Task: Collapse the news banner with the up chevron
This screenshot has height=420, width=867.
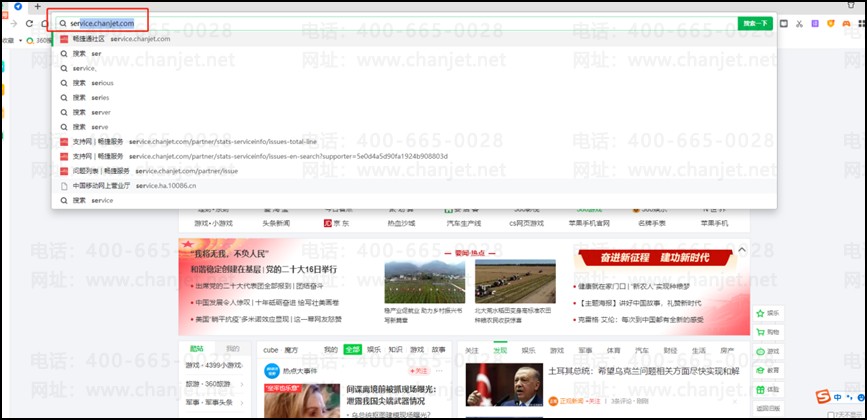Action: 742,250
